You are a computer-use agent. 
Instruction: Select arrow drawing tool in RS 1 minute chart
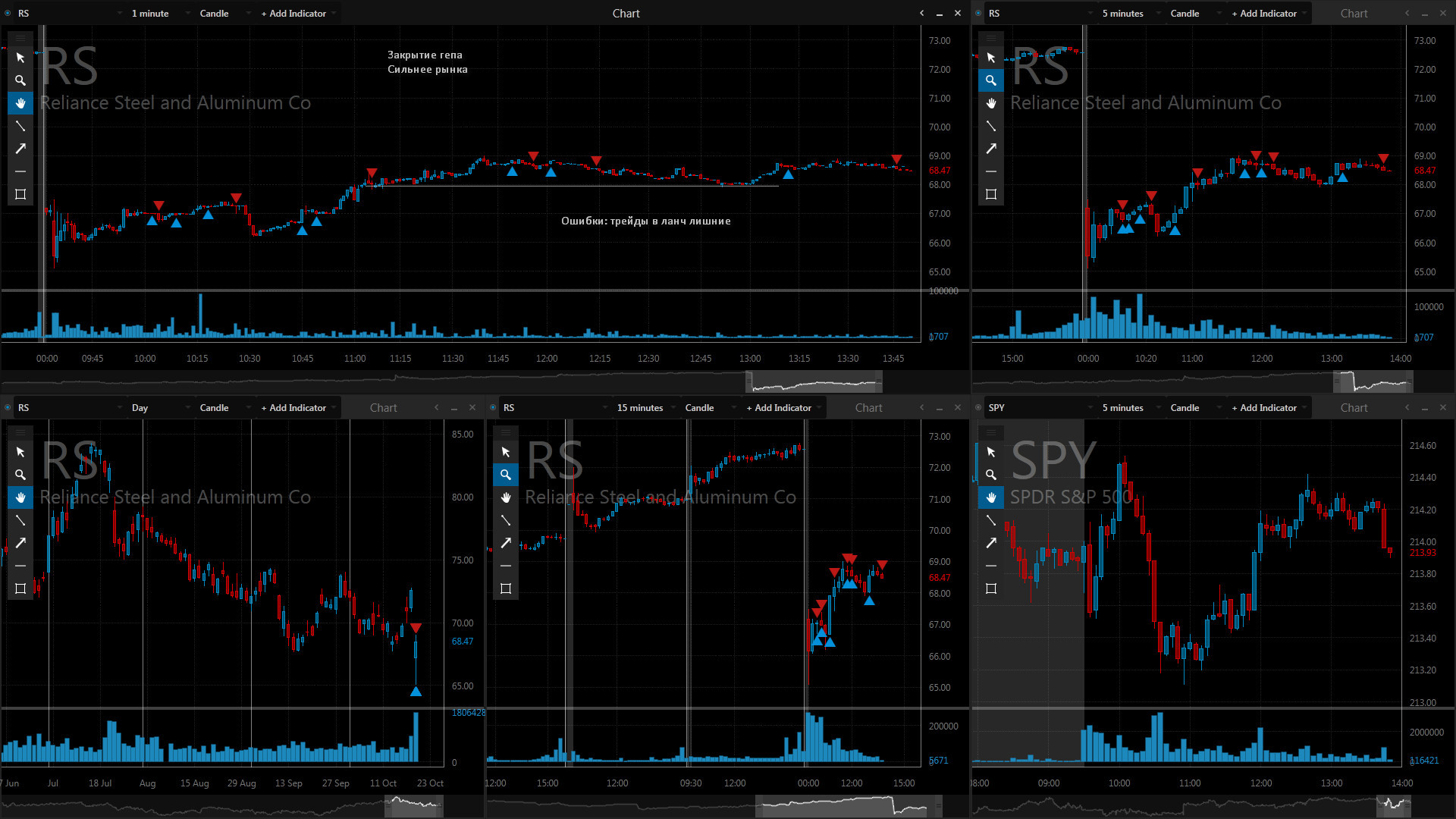pyautogui.click(x=20, y=149)
